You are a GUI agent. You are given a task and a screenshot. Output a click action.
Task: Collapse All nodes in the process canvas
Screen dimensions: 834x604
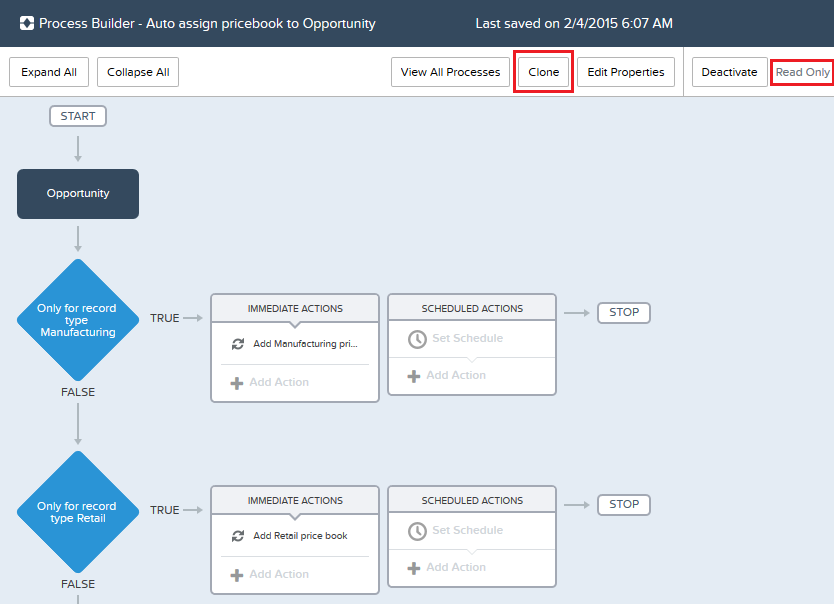click(x=137, y=72)
